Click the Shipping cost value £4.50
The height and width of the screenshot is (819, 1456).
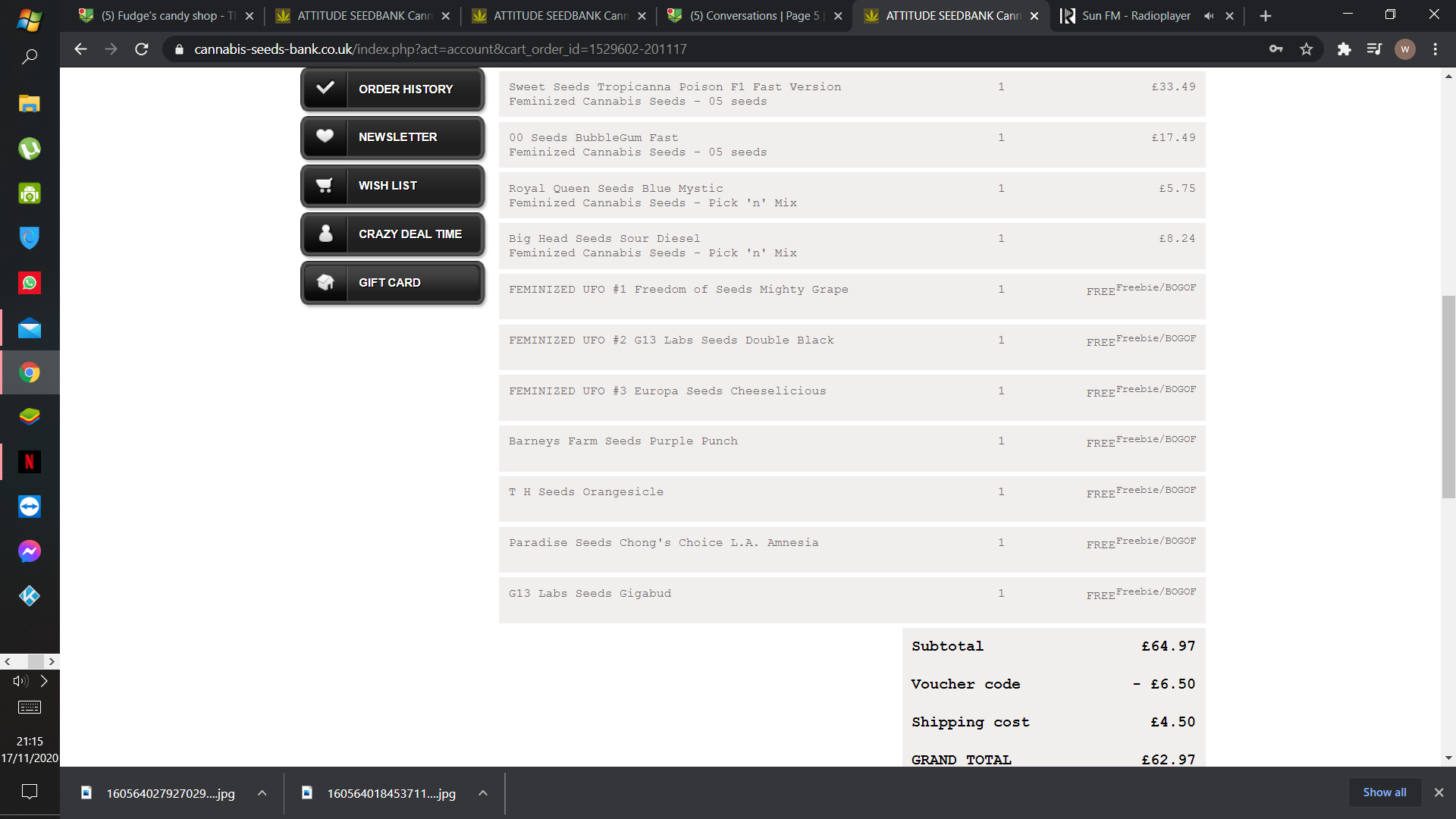pyautogui.click(x=1173, y=722)
